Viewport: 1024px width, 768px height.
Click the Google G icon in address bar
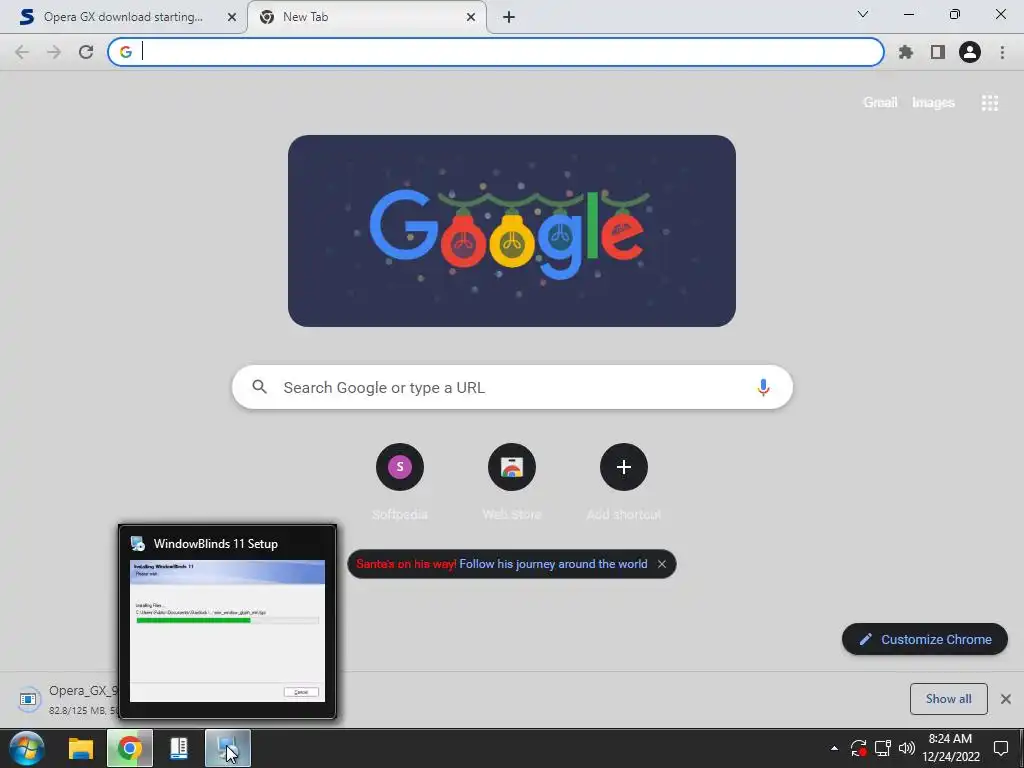(x=125, y=52)
